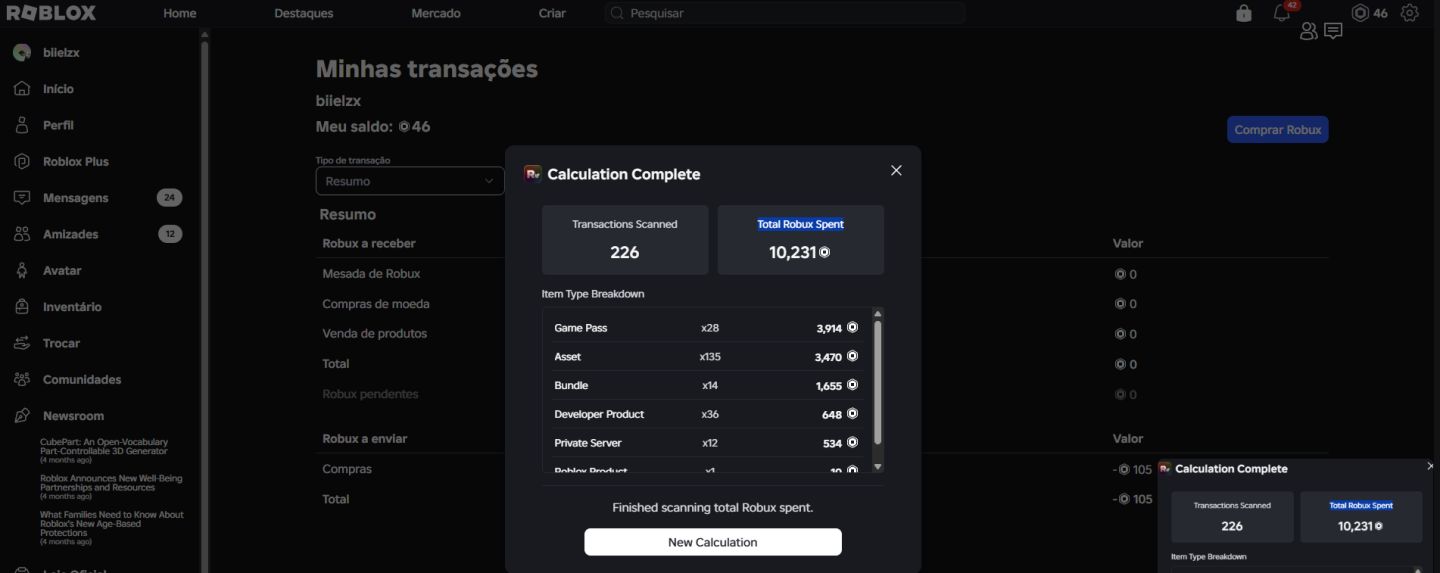
Task: Open the notifications bell icon
Action: [x=1282, y=13]
